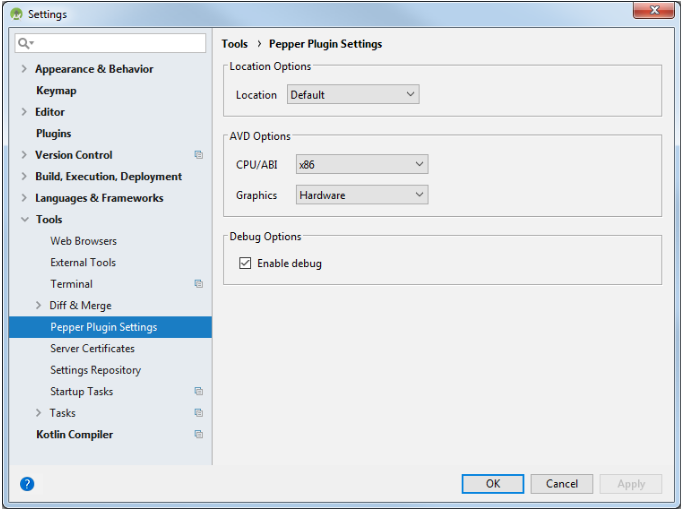This screenshot has width=683, height=511.
Task: Open the CPU/ABI dropdown
Action: [x=362, y=164]
